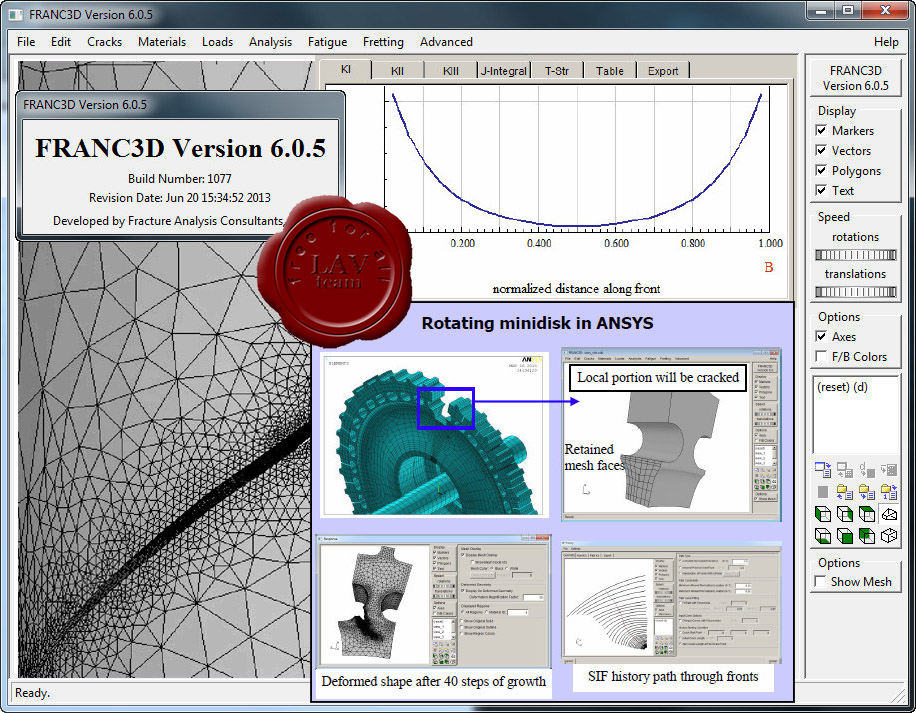
Task: Click the greyed window-with-up-arrow view icon
Action: [845, 470]
